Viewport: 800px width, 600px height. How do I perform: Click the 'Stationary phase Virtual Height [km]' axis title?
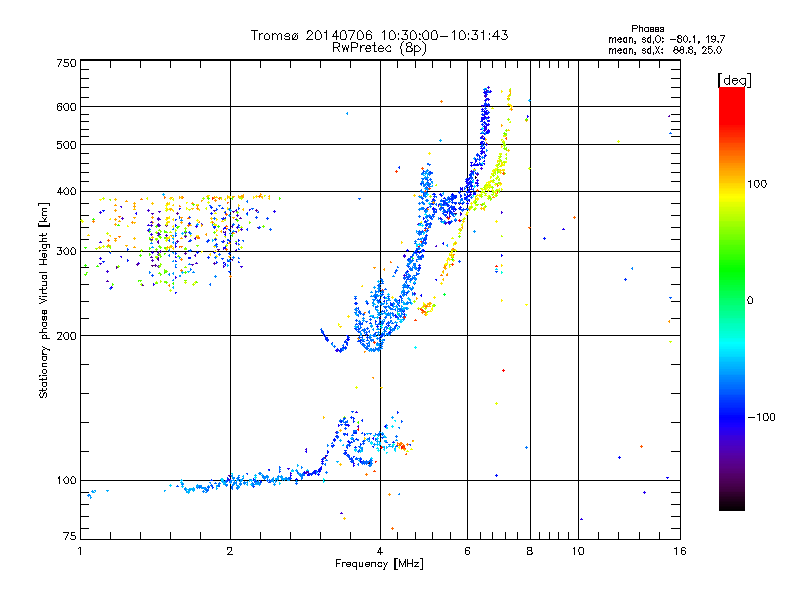pyautogui.click(x=43, y=300)
